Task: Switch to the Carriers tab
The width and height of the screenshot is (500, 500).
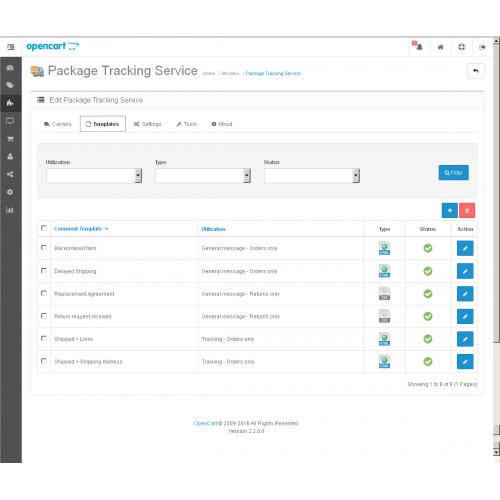Action: pyautogui.click(x=58, y=124)
